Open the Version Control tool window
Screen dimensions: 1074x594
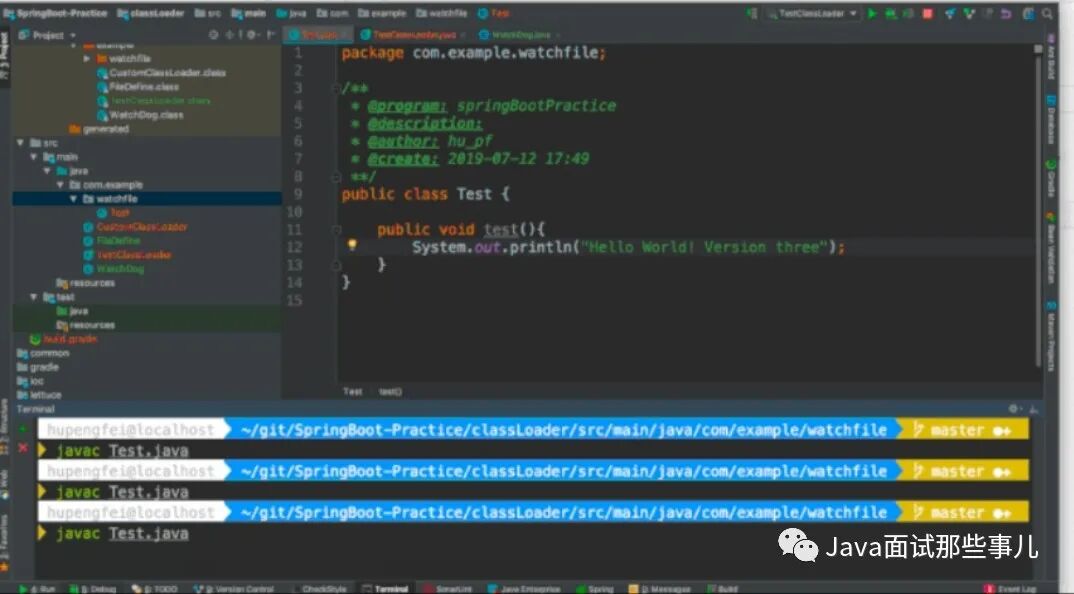[x=234, y=589]
